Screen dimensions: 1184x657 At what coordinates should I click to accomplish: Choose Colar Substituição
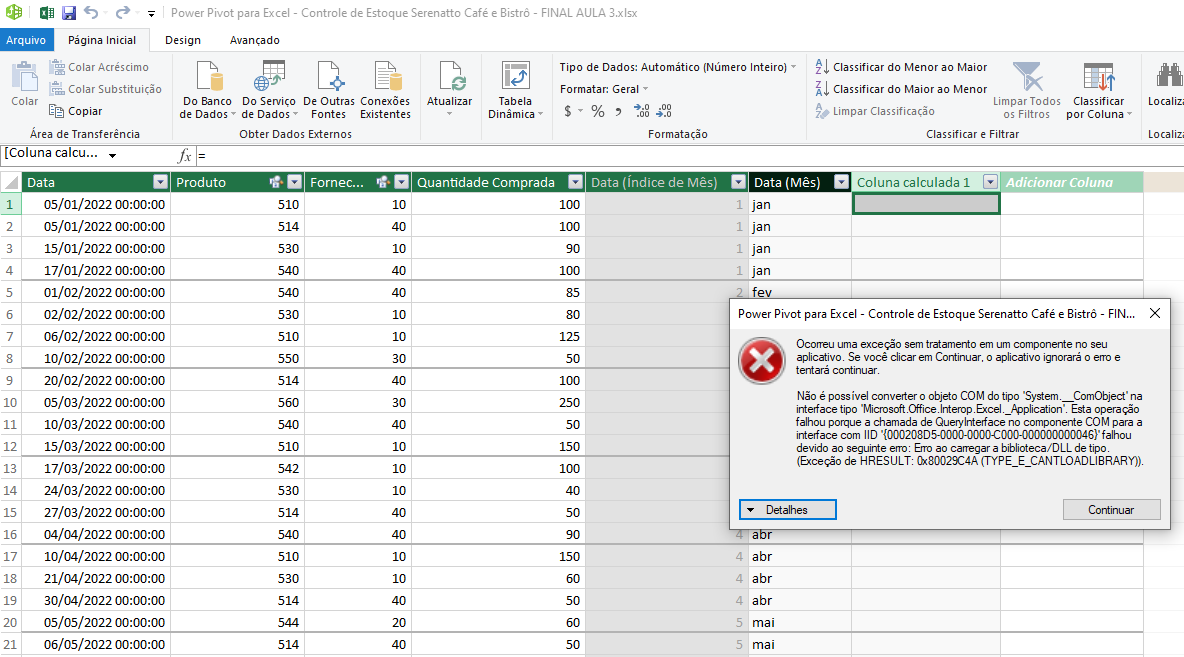point(105,89)
